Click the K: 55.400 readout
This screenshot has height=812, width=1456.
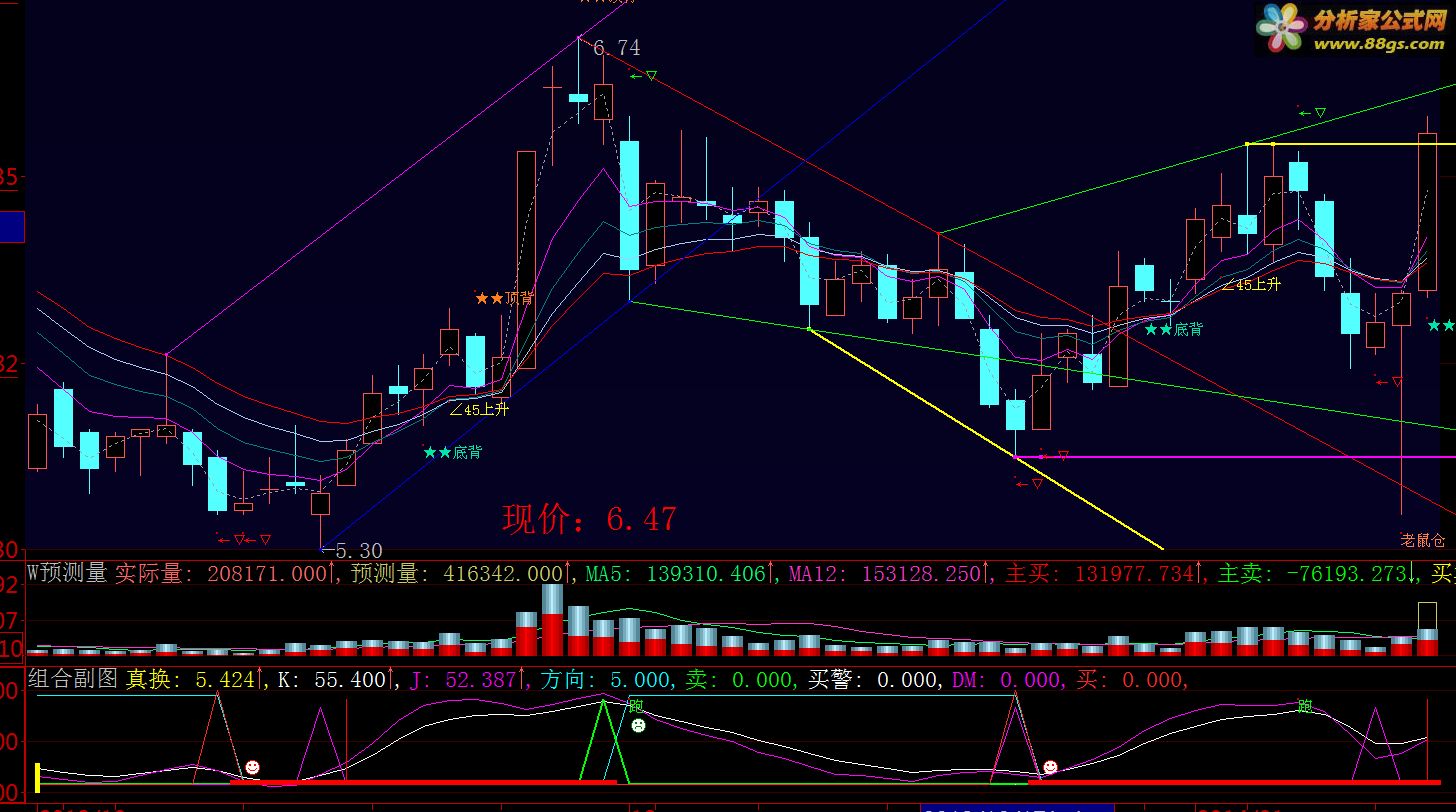[337, 680]
